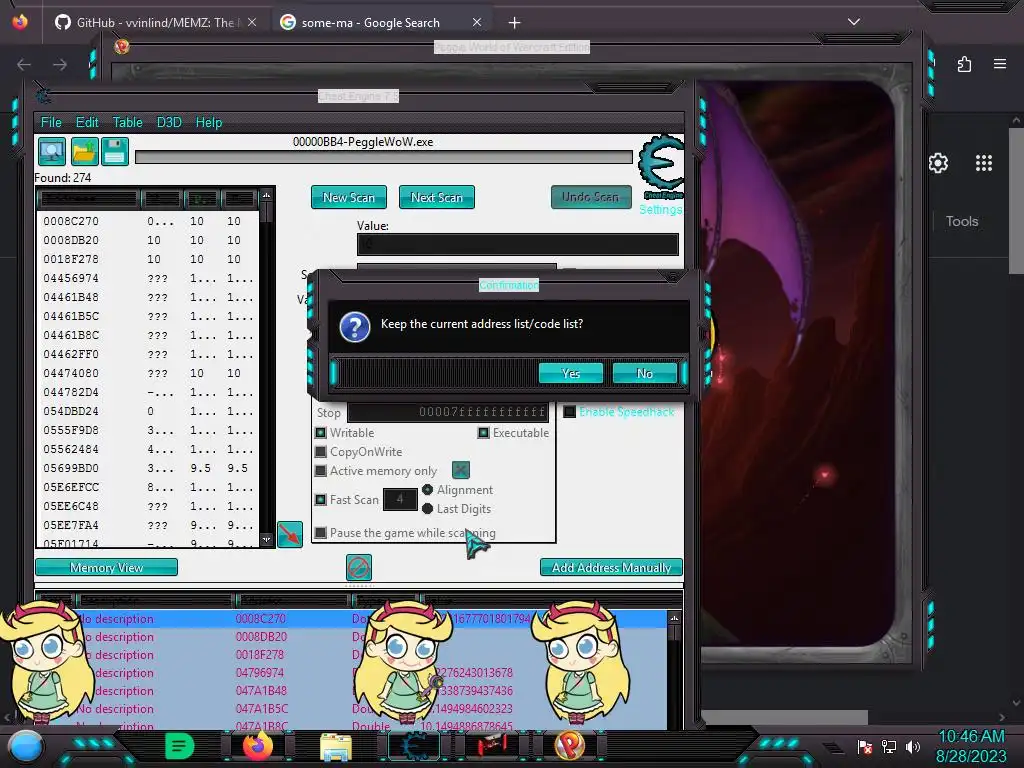This screenshot has width=1024, height=768.
Task: Open Google apps grid icon
Action: tap(984, 163)
